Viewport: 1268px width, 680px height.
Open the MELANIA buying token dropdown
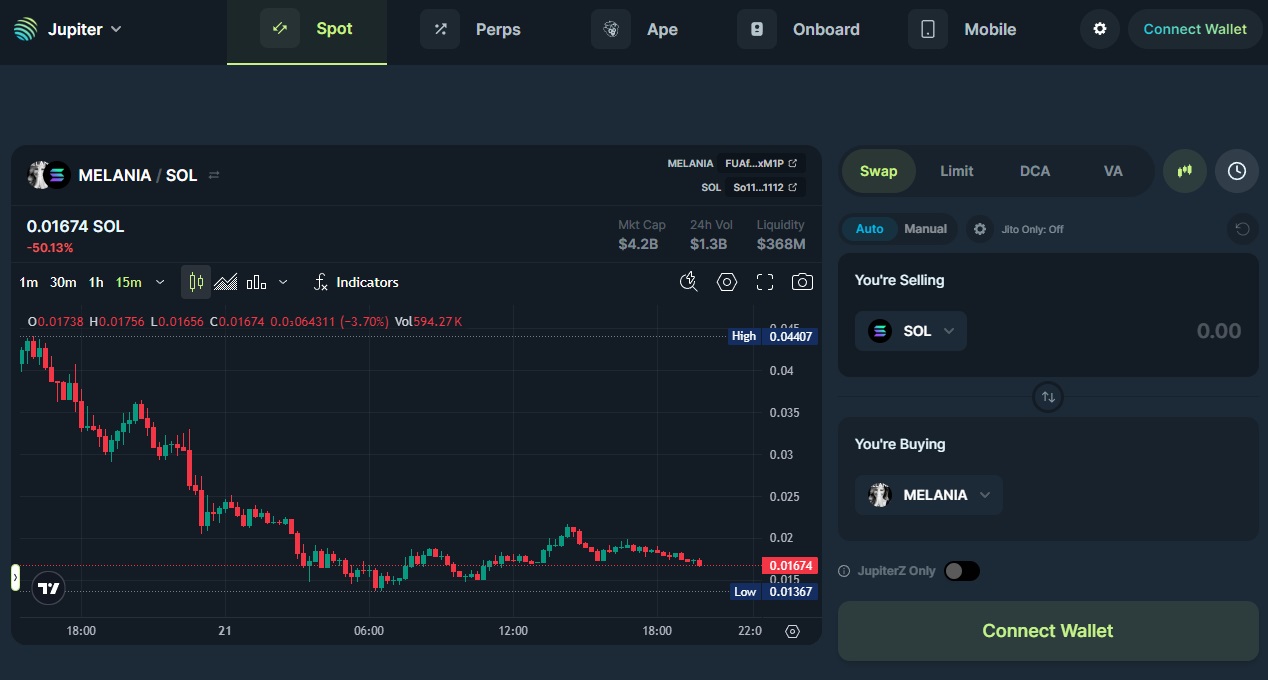coord(929,495)
